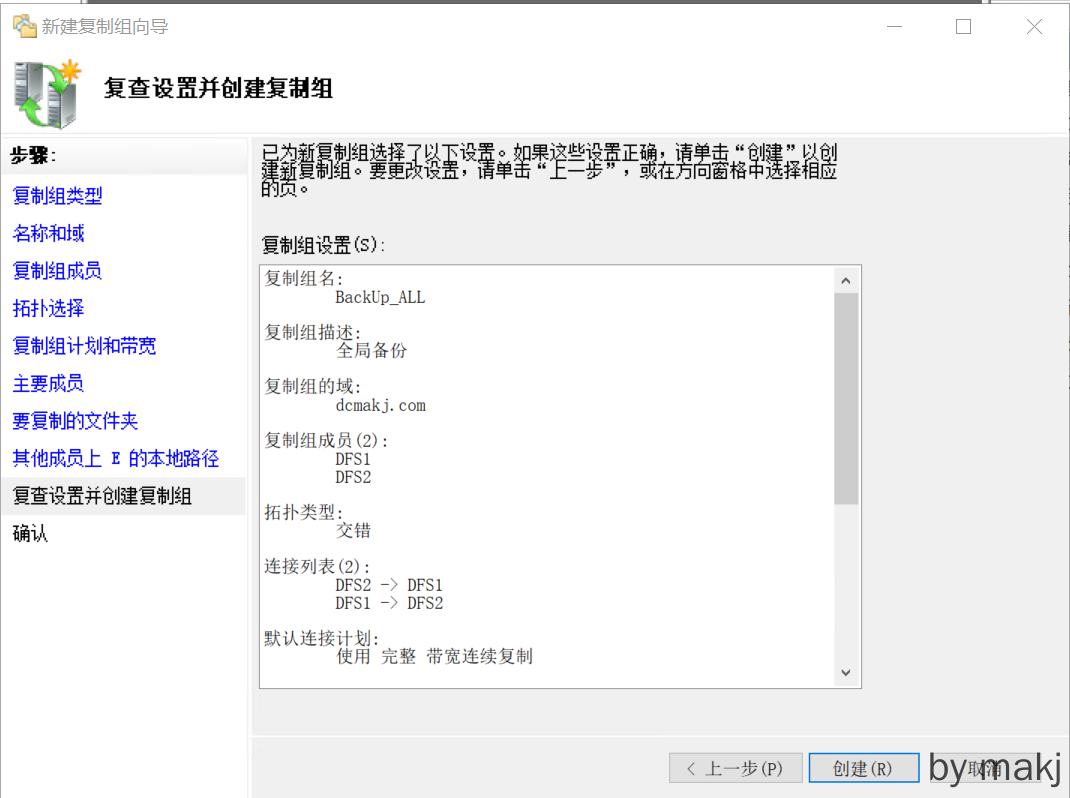Open the 复制组计划和带宽 step
The image size is (1070, 798).
pos(84,346)
